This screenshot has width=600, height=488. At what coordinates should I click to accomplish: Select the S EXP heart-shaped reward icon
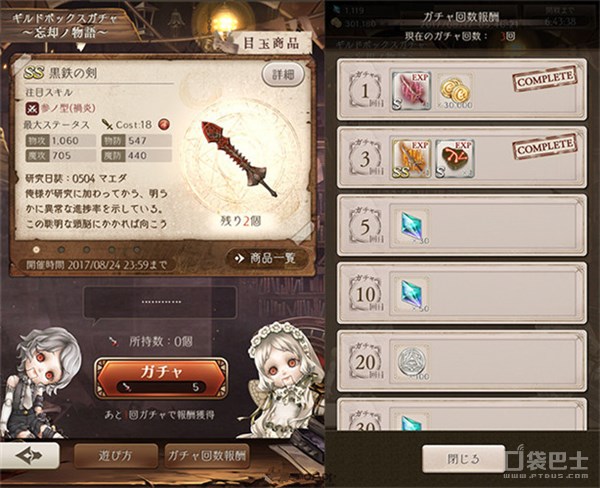point(455,159)
